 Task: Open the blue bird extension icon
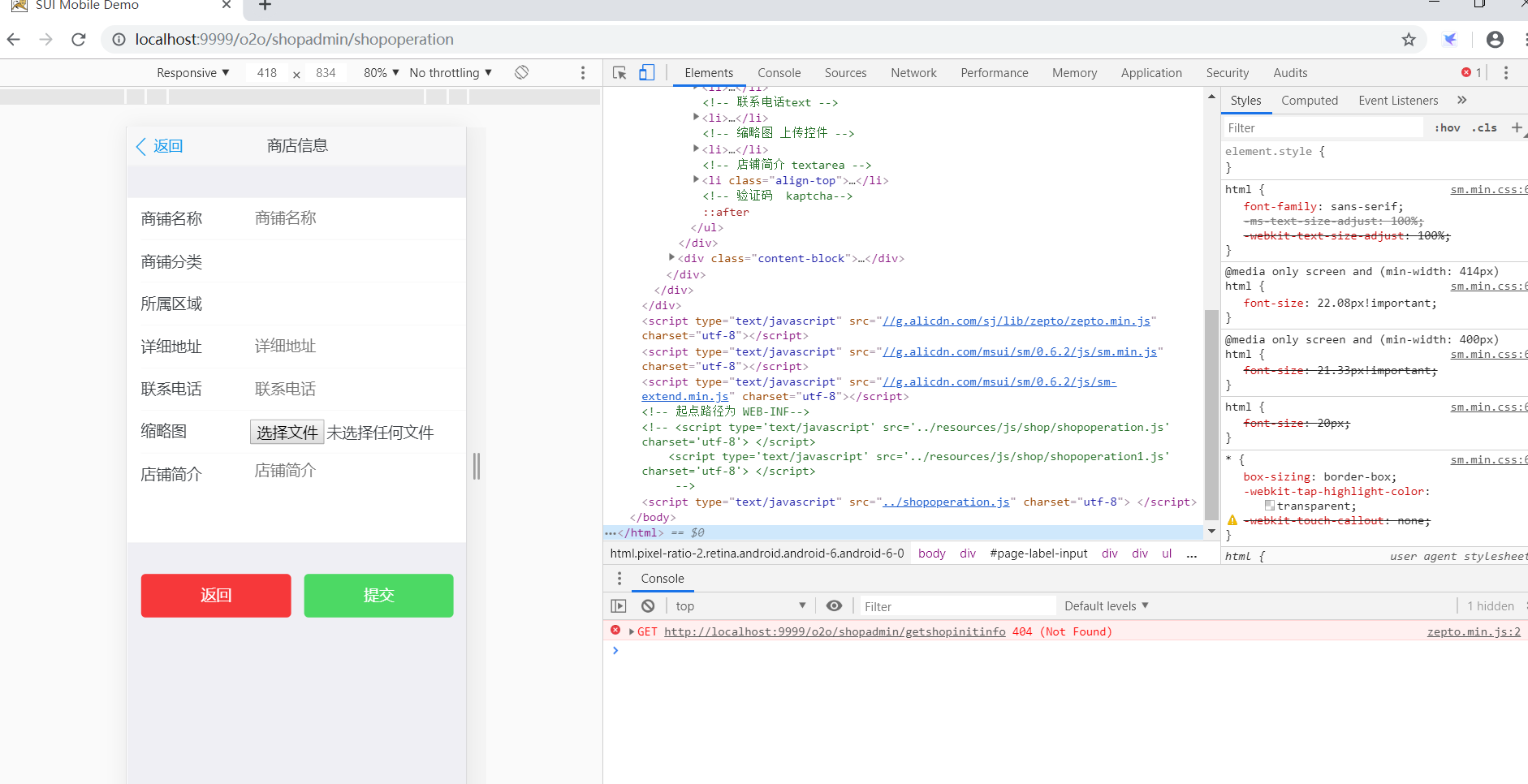click(1450, 39)
